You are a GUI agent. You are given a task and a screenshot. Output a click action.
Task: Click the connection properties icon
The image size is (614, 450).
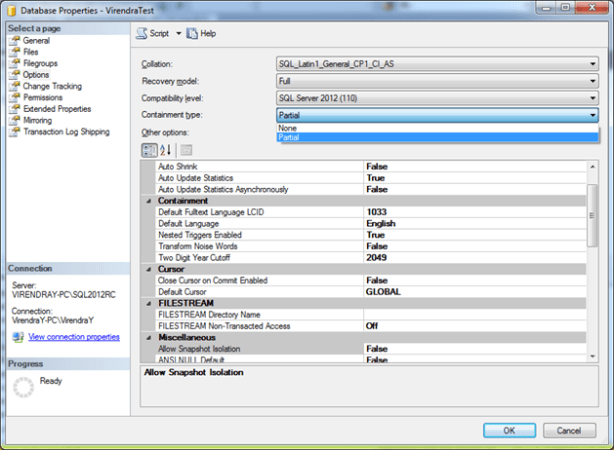point(16,337)
